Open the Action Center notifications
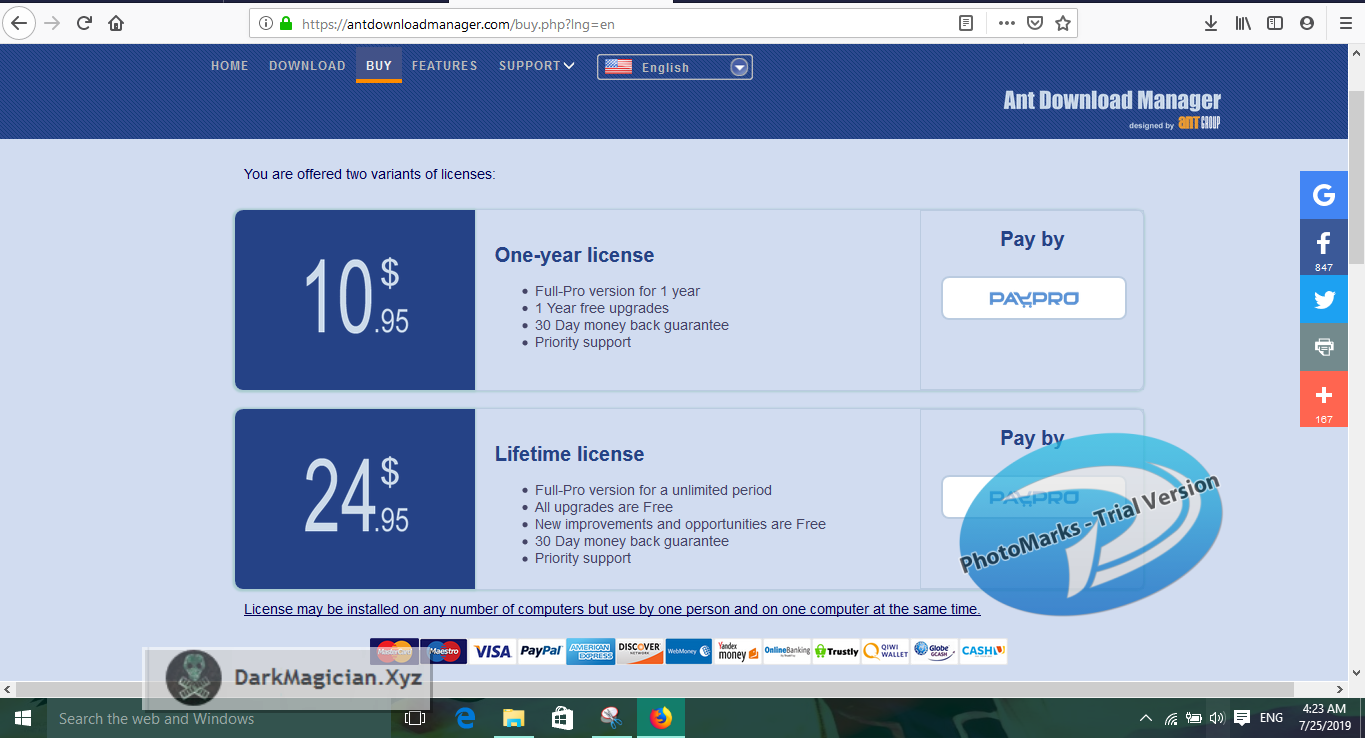Image resolution: width=1365 pixels, height=738 pixels. pos(1242,718)
